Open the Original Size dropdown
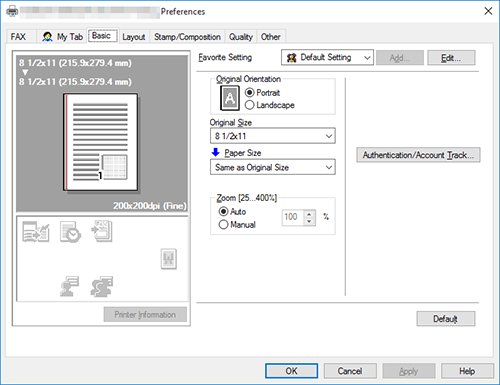The height and width of the screenshot is (385, 500). pyautogui.click(x=273, y=136)
